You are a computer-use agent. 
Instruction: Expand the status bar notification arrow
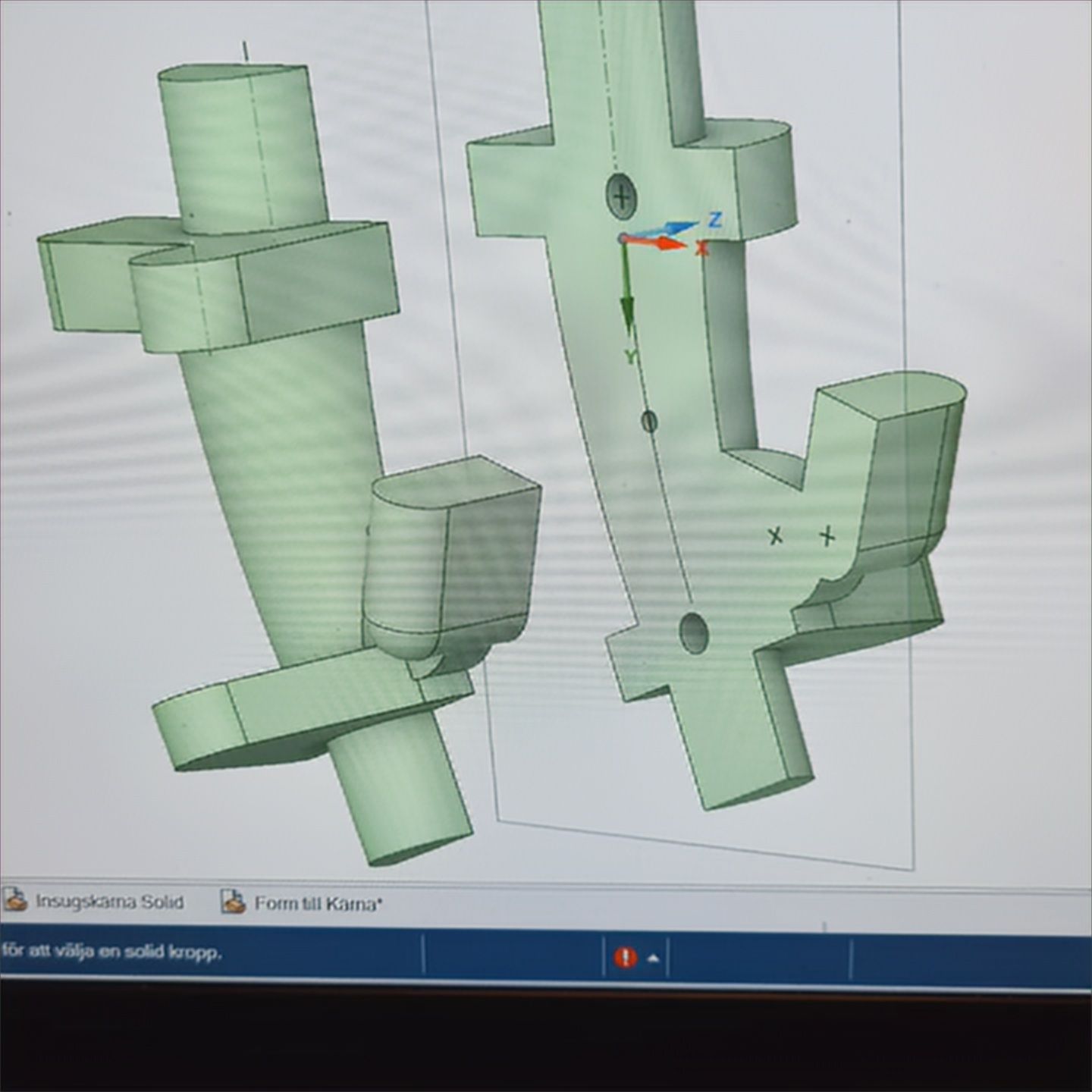(653, 959)
